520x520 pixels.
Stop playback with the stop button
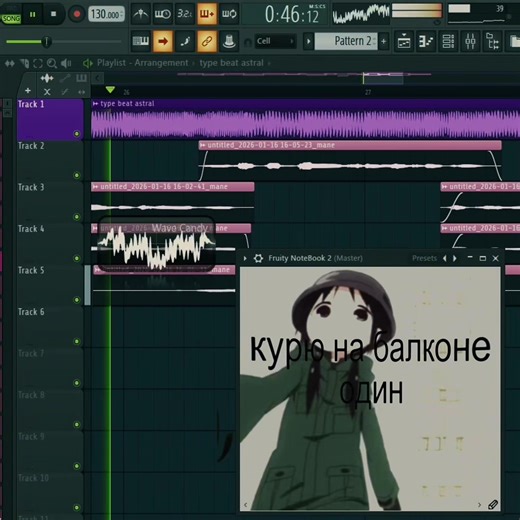point(53,14)
